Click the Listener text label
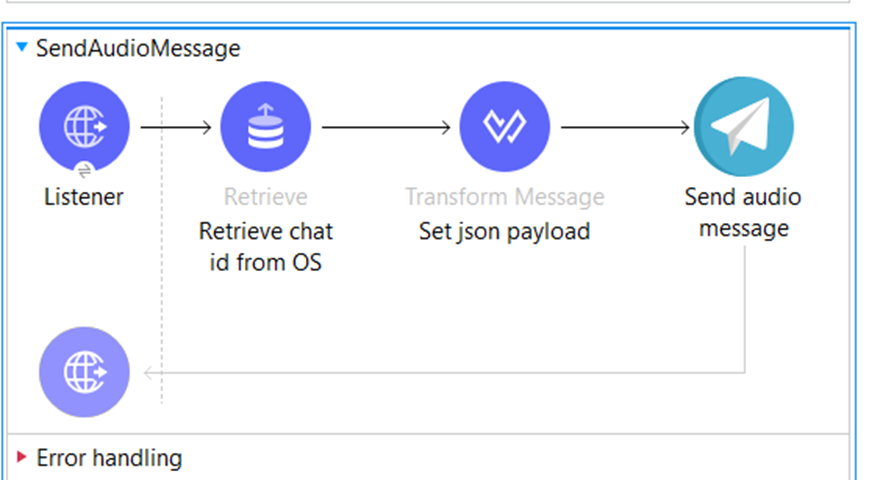 [84, 197]
